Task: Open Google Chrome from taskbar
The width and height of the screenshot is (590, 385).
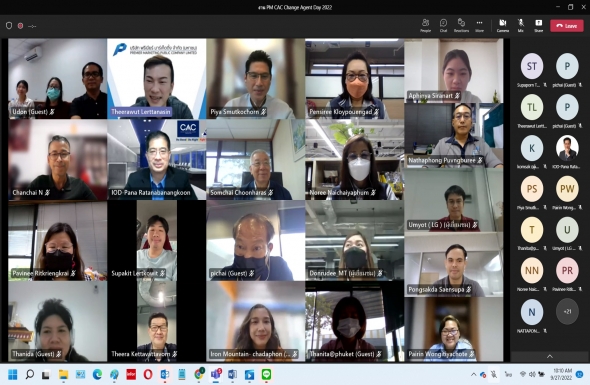Action: pyautogui.click(x=199, y=374)
